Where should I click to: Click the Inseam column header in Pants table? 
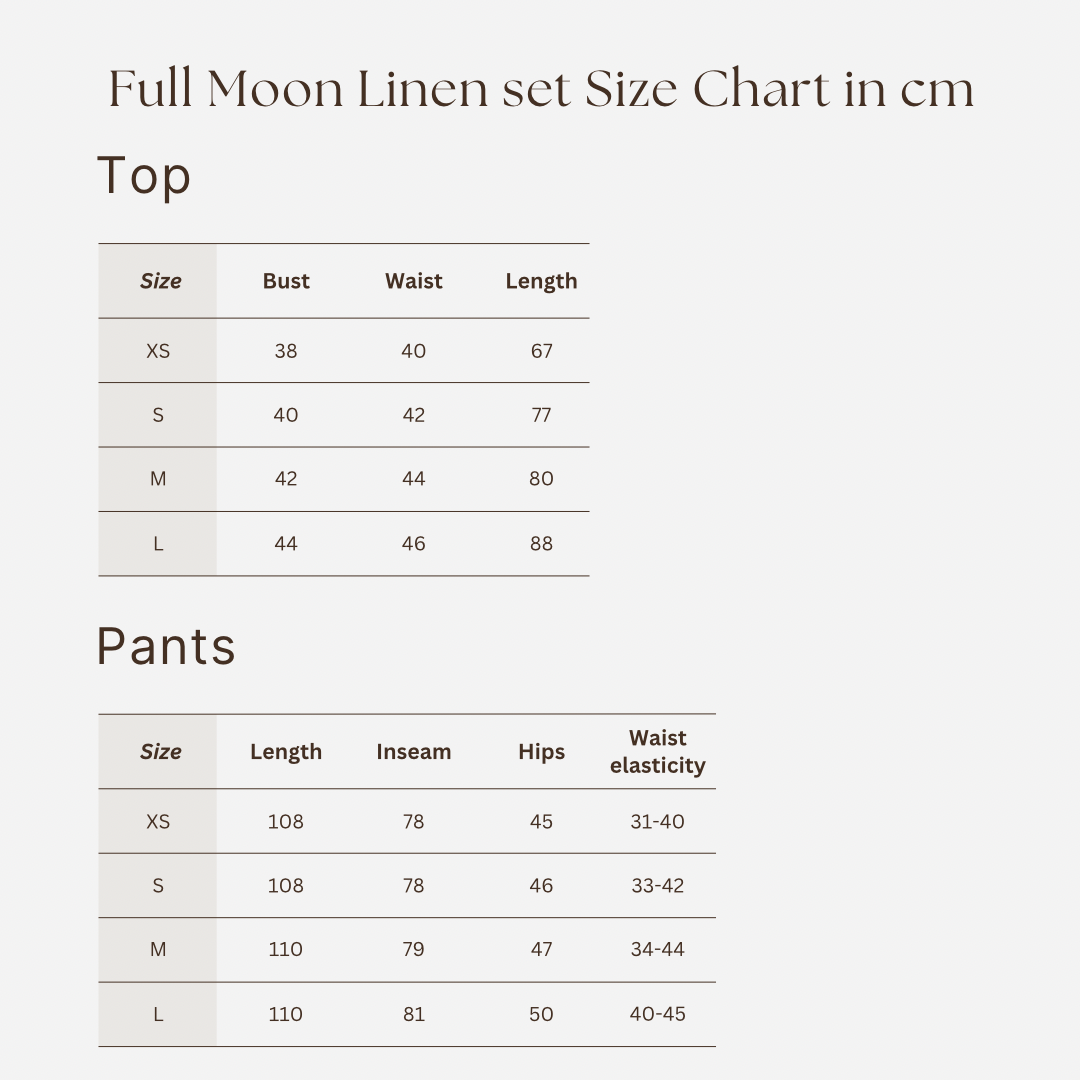[x=413, y=752]
